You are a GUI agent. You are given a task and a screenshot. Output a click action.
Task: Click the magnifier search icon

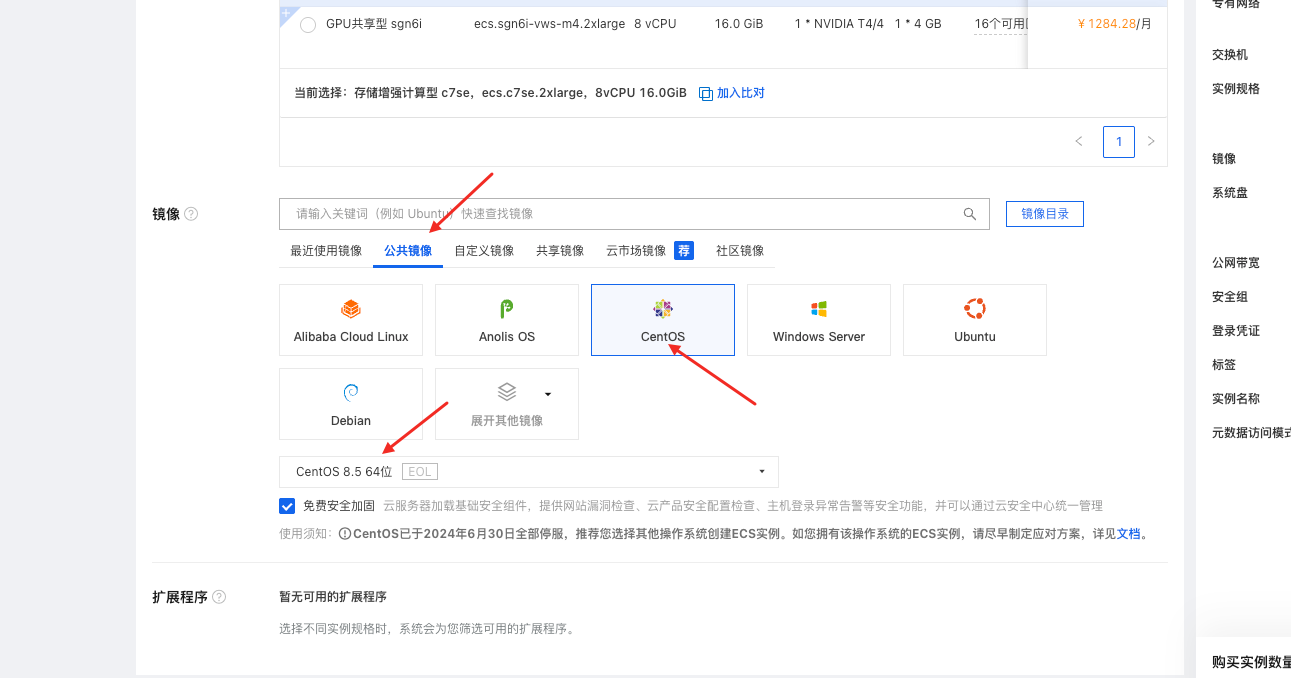point(969,214)
